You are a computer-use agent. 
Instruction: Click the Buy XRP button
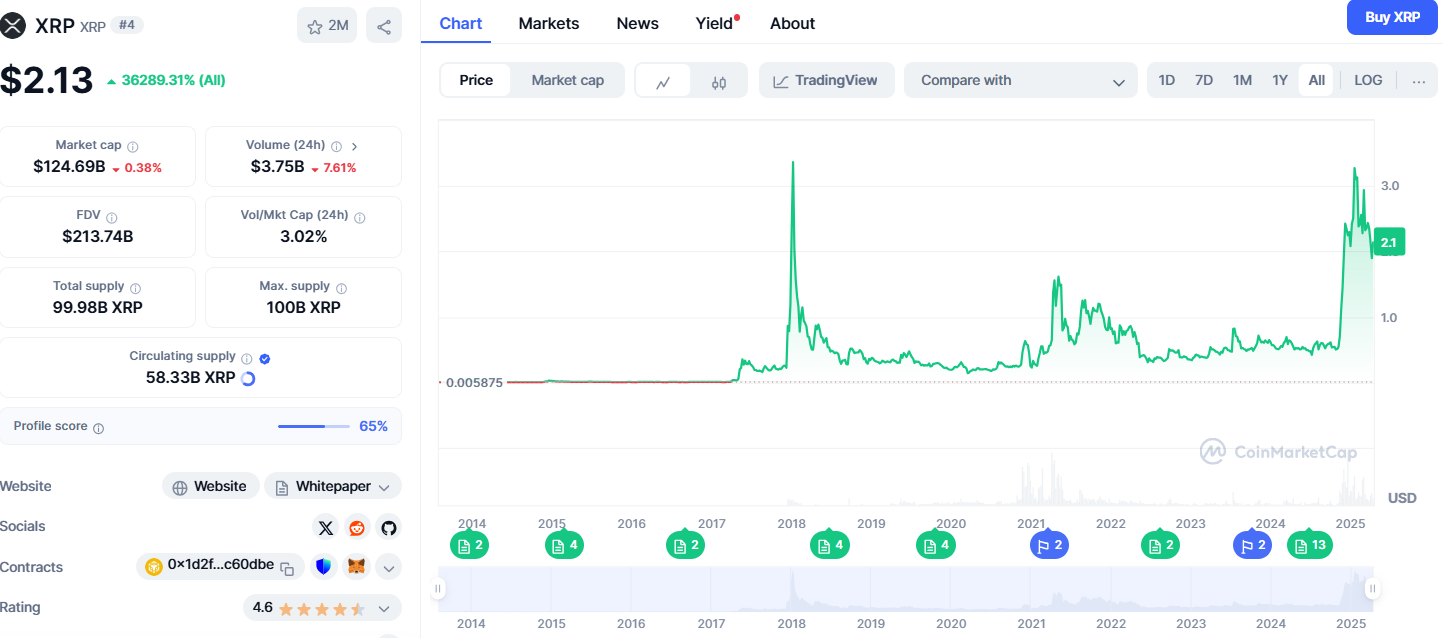1392,17
